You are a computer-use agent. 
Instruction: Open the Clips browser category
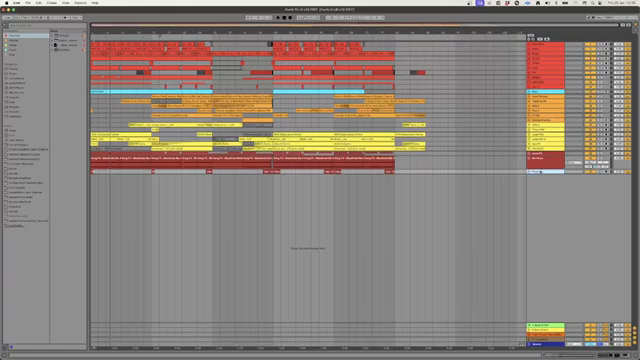[x=12, y=102]
